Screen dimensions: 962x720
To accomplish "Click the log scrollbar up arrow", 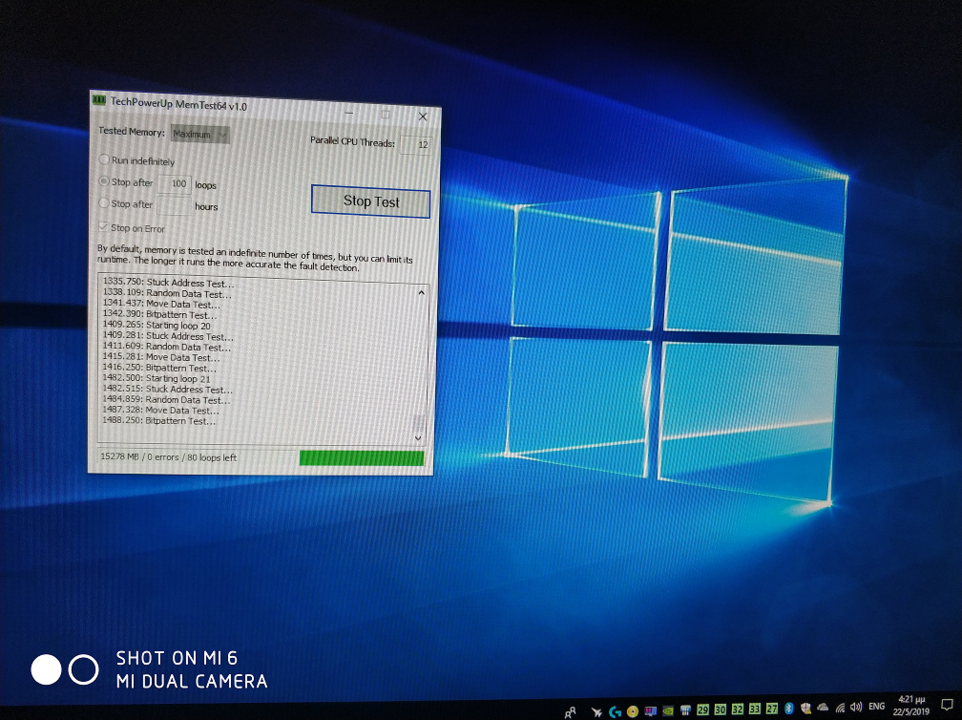I will [x=421, y=293].
